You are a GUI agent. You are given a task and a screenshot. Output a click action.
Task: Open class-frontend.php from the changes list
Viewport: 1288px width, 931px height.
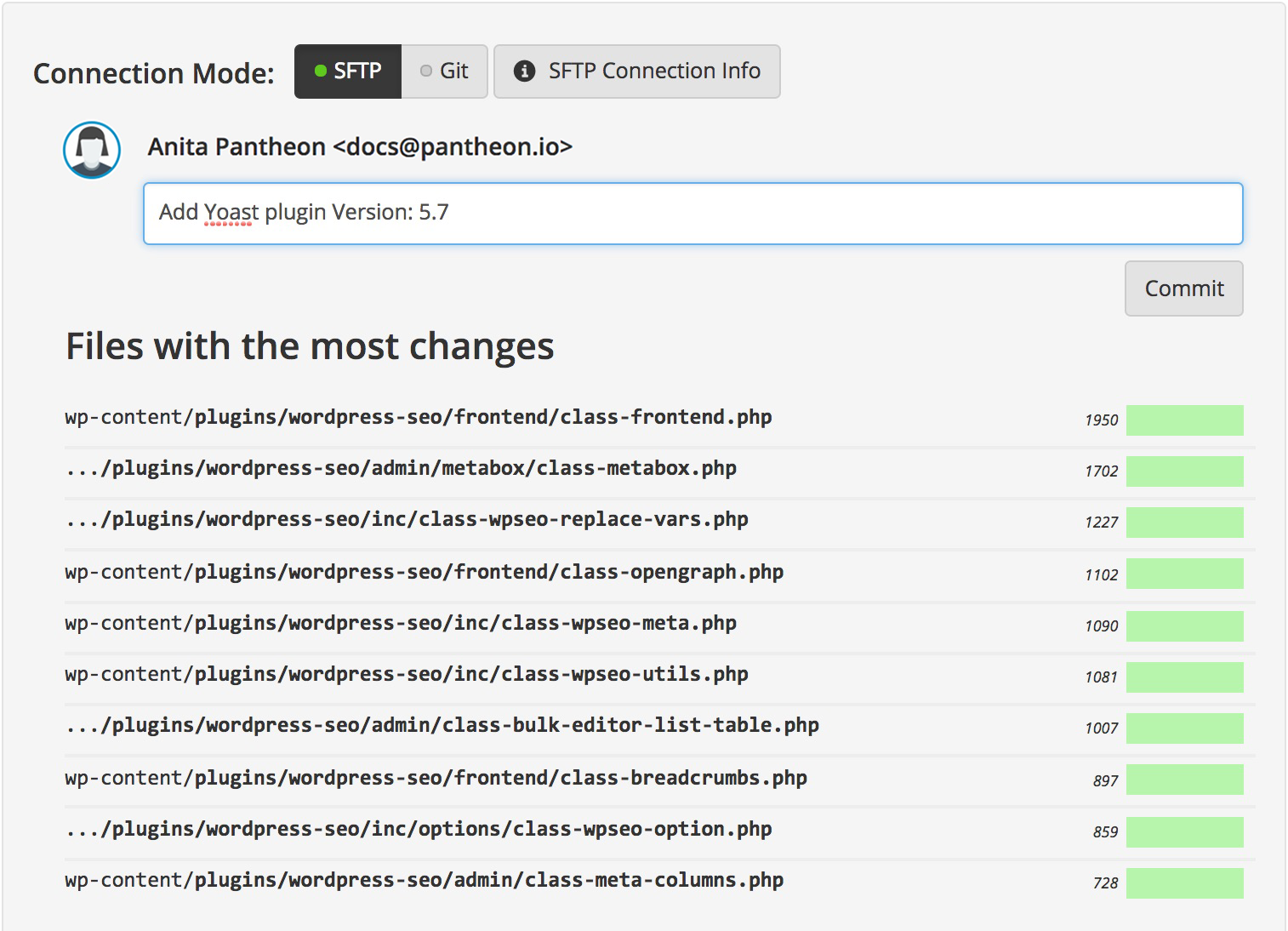(x=419, y=417)
